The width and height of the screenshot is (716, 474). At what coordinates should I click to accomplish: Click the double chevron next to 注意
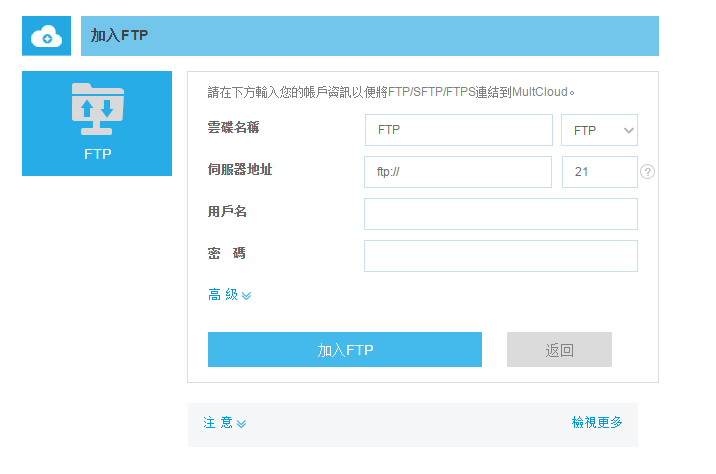click(x=241, y=424)
